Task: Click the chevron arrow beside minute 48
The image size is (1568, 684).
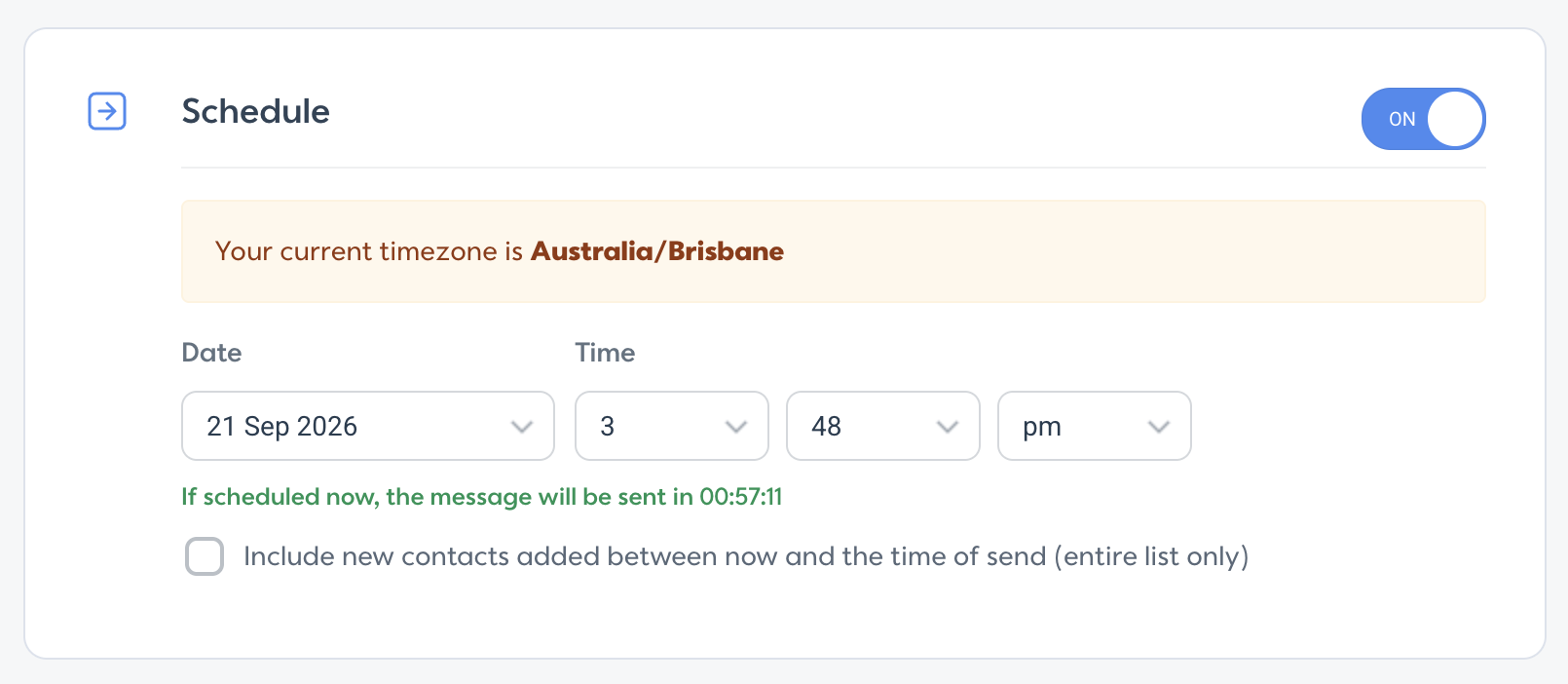Action: 948,427
